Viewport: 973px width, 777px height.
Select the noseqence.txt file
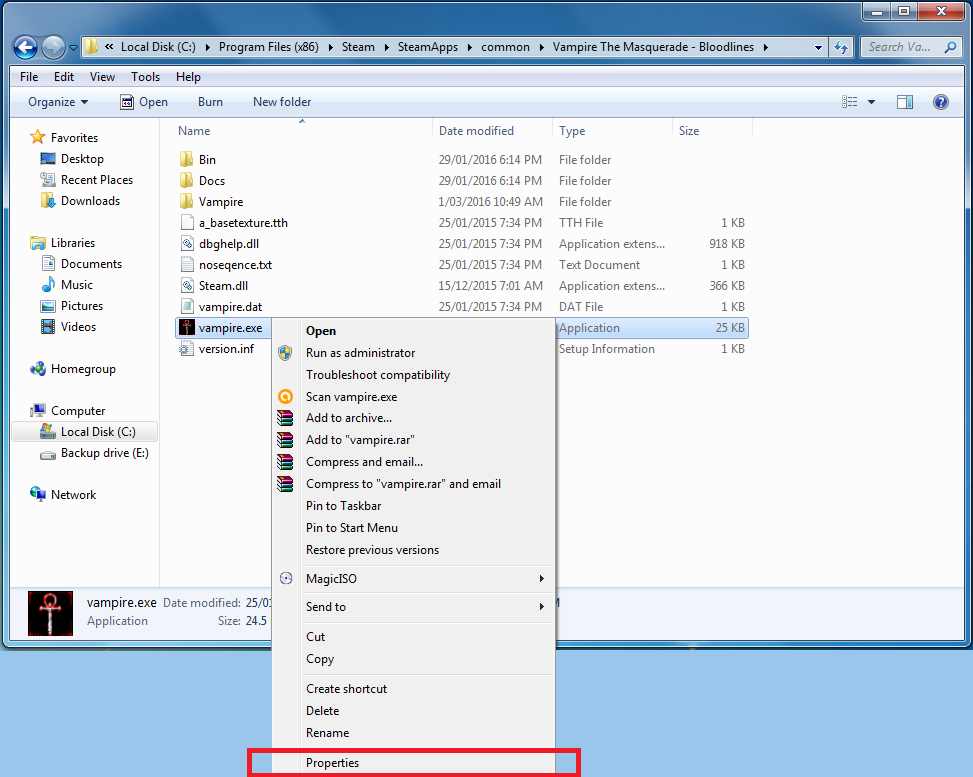(235, 265)
